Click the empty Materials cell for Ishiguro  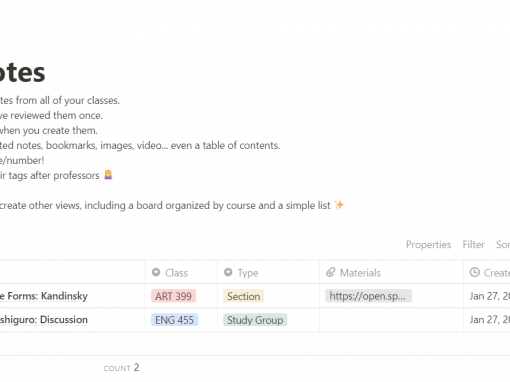pyautogui.click(x=391, y=320)
